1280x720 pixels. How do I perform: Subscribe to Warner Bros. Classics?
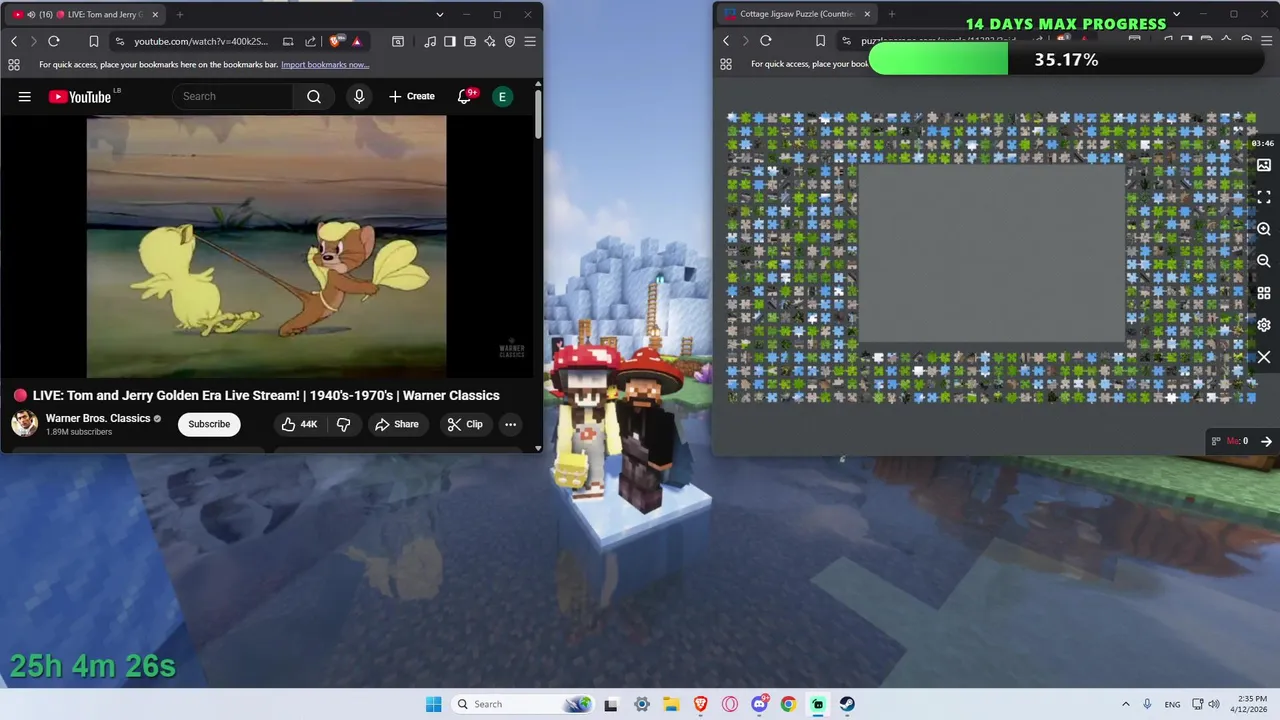(x=209, y=424)
